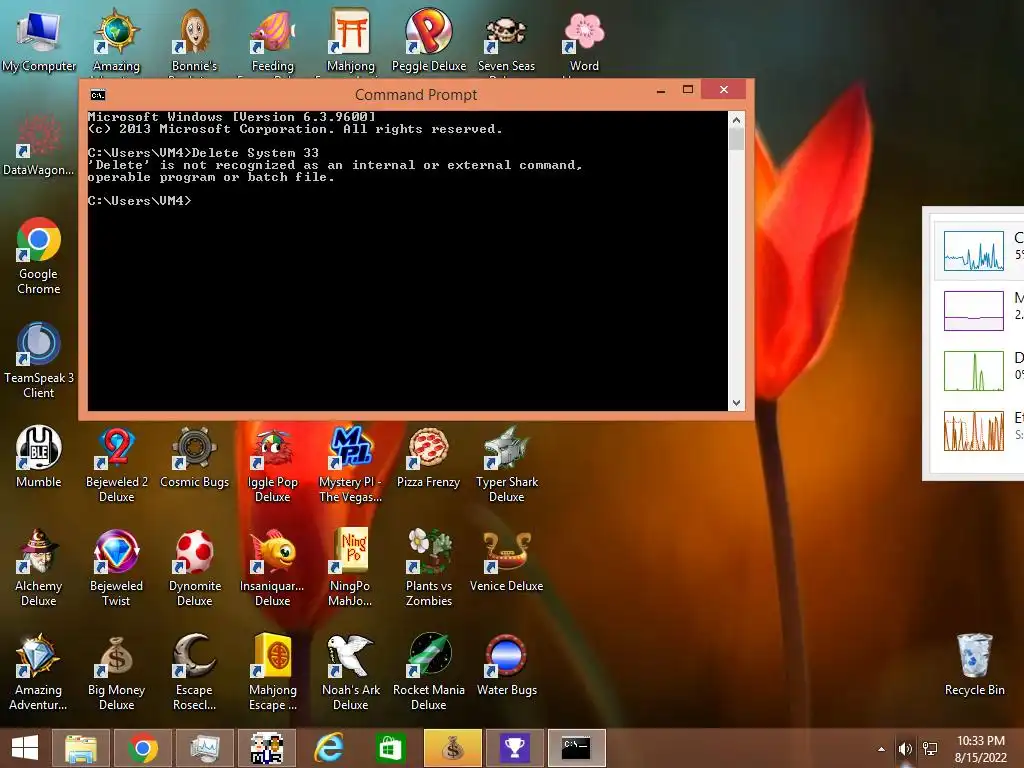Select the Big Money Deluxe desktop shortcut

pyautogui.click(x=116, y=671)
